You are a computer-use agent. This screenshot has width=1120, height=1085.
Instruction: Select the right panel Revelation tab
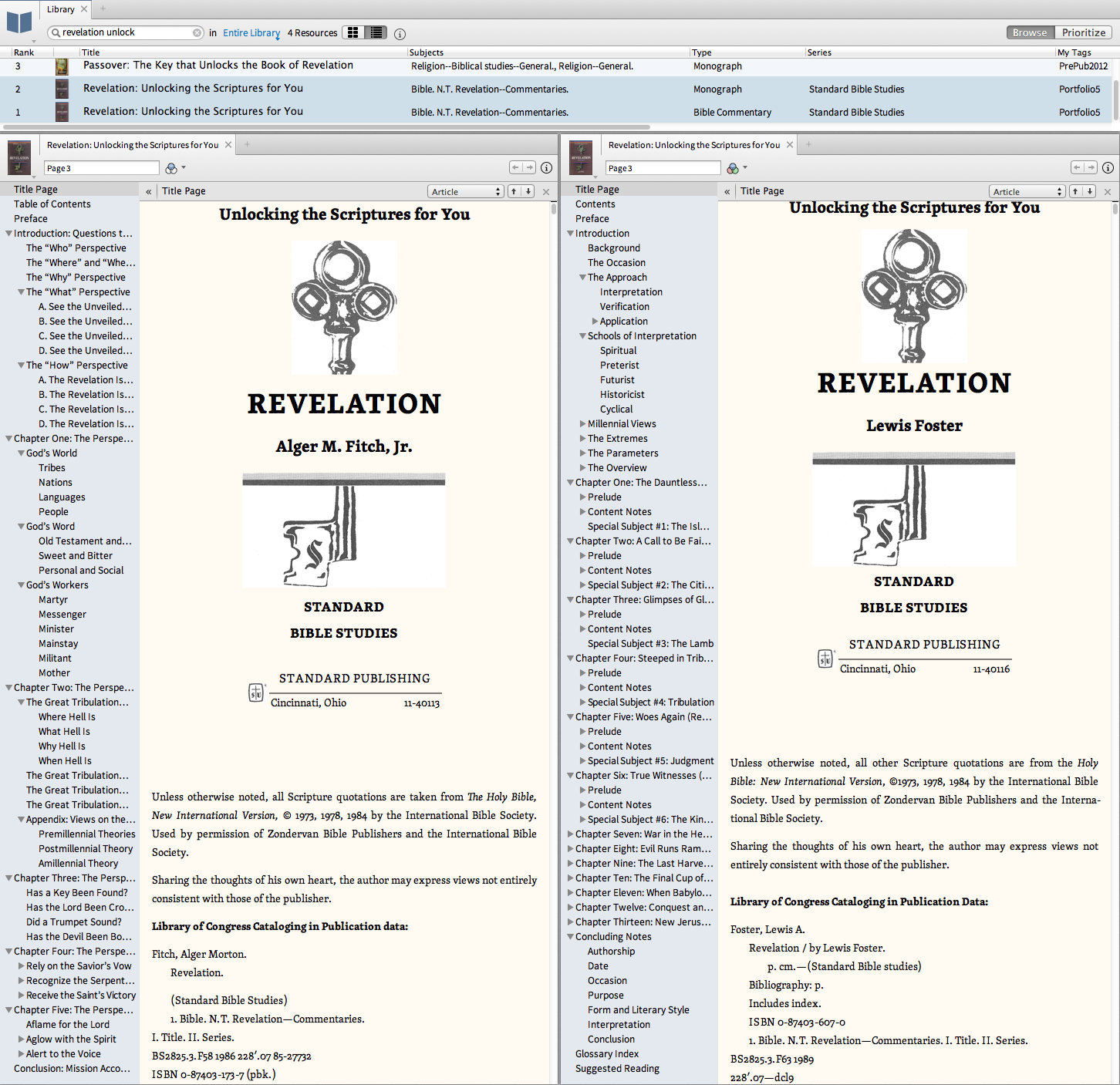click(694, 145)
